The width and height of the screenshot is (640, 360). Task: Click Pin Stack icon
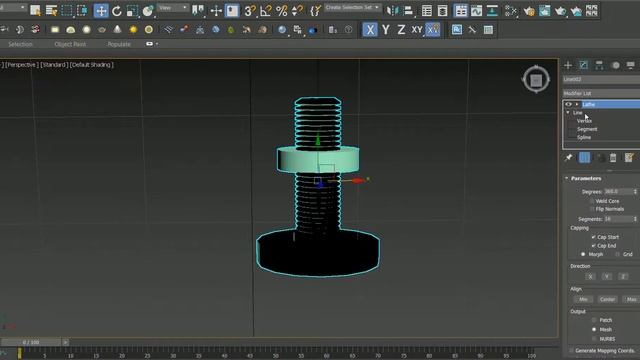pyautogui.click(x=569, y=158)
